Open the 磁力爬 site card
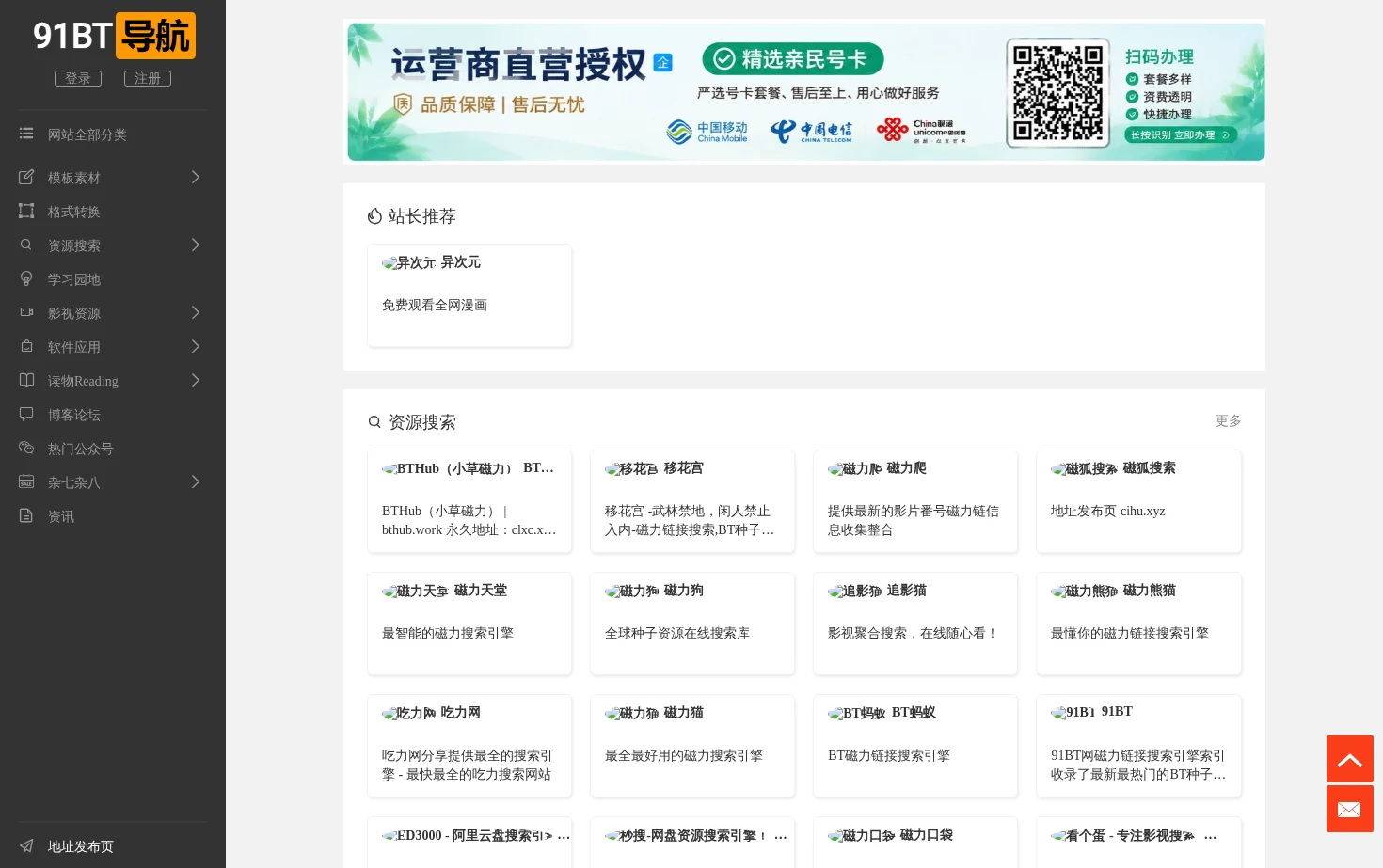The height and width of the screenshot is (868, 1383). tap(915, 501)
